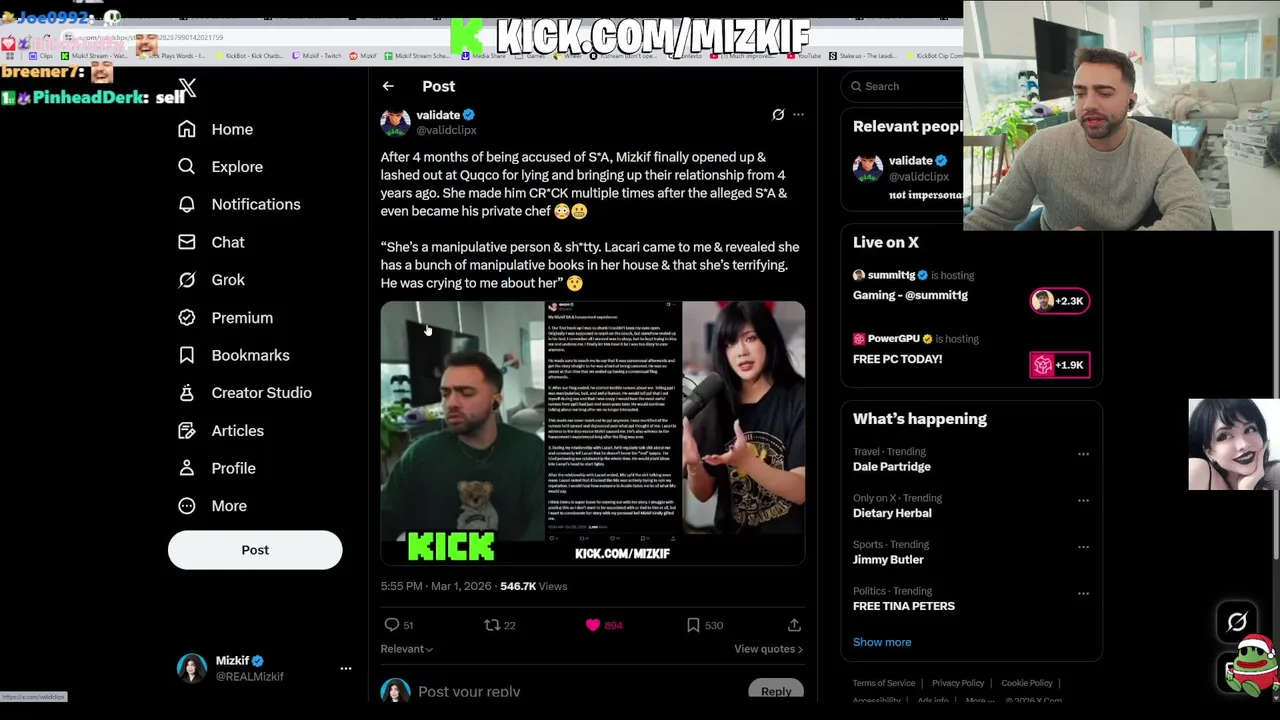Click the share upload icon
Image resolution: width=1280 pixels, height=720 pixels.
pos(794,625)
